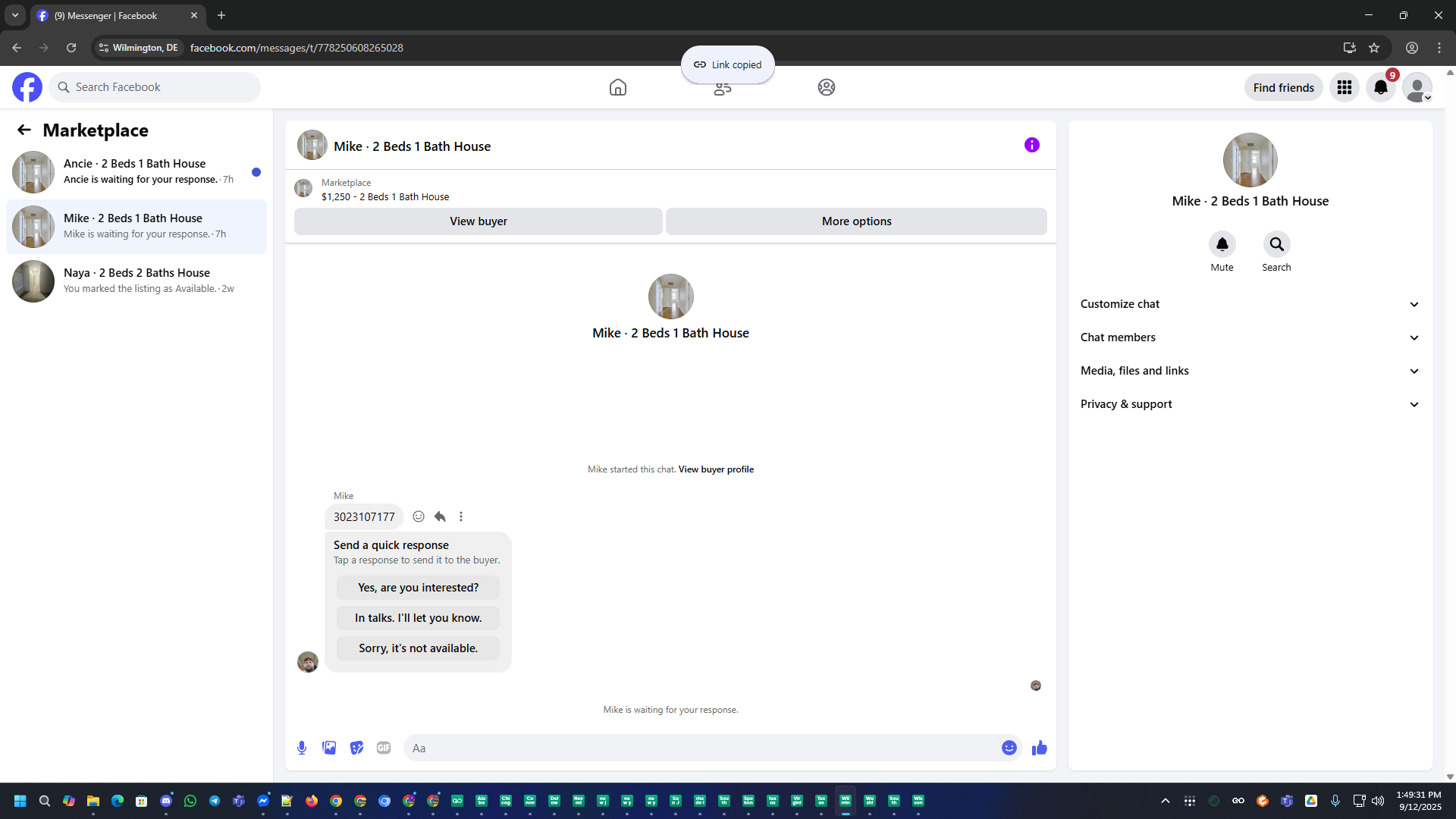The height and width of the screenshot is (819, 1456).
Task: Open Ancie 2 Beds 1 Bath House conversation
Action: click(136, 171)
